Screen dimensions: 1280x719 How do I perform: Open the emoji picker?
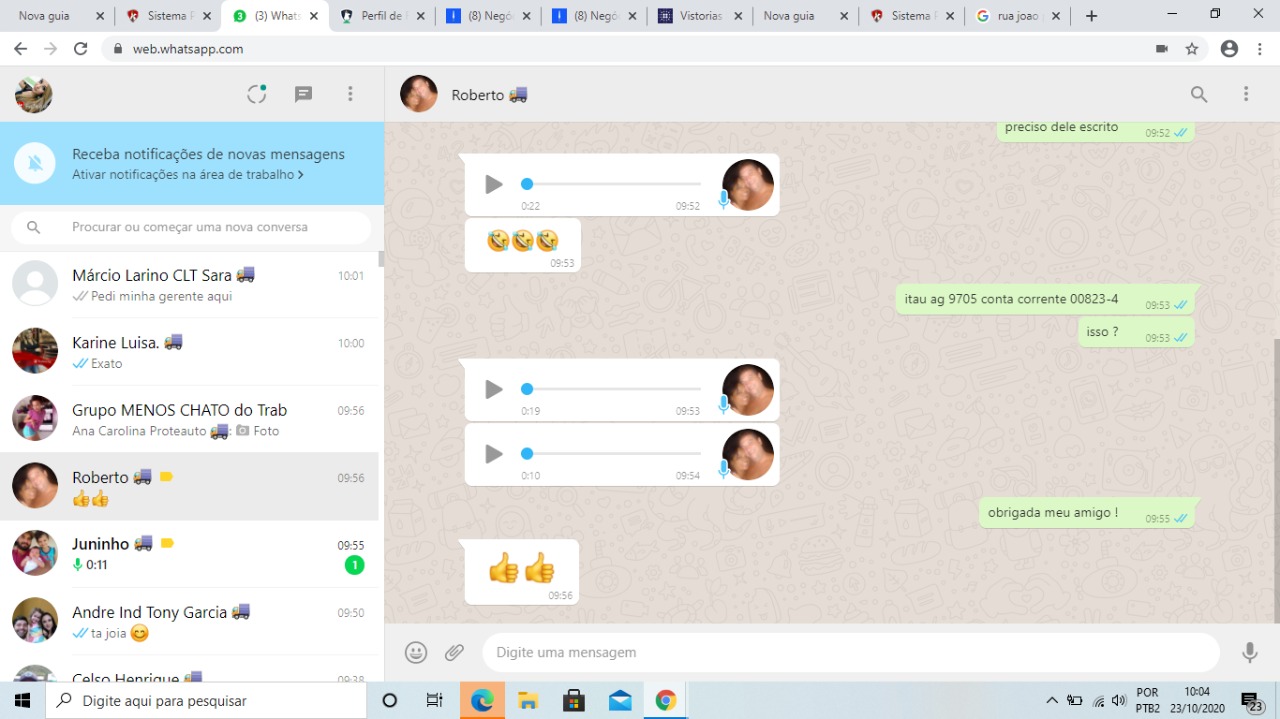[x=416, y=652]
